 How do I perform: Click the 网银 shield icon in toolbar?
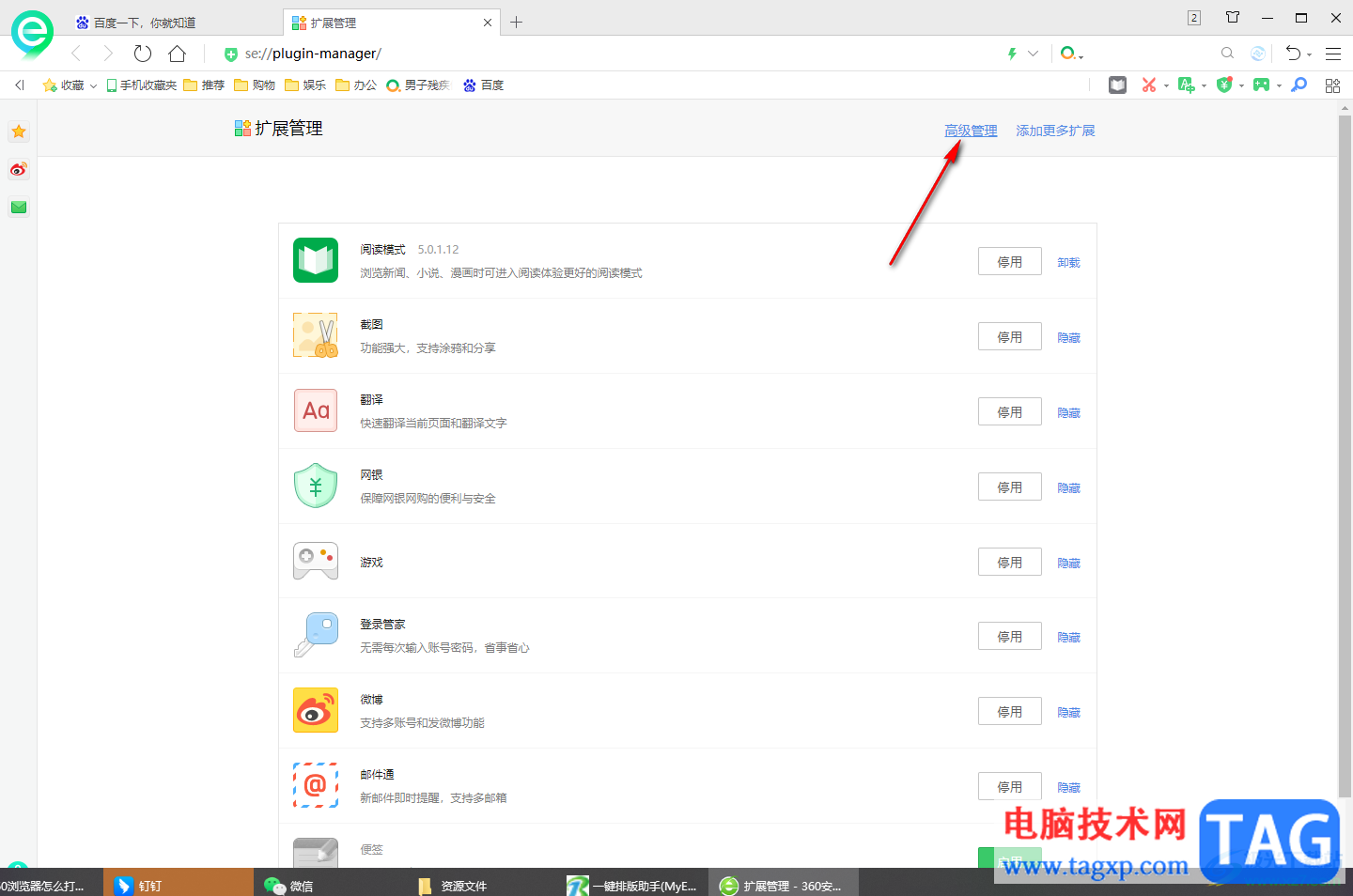pos(1223,85)
